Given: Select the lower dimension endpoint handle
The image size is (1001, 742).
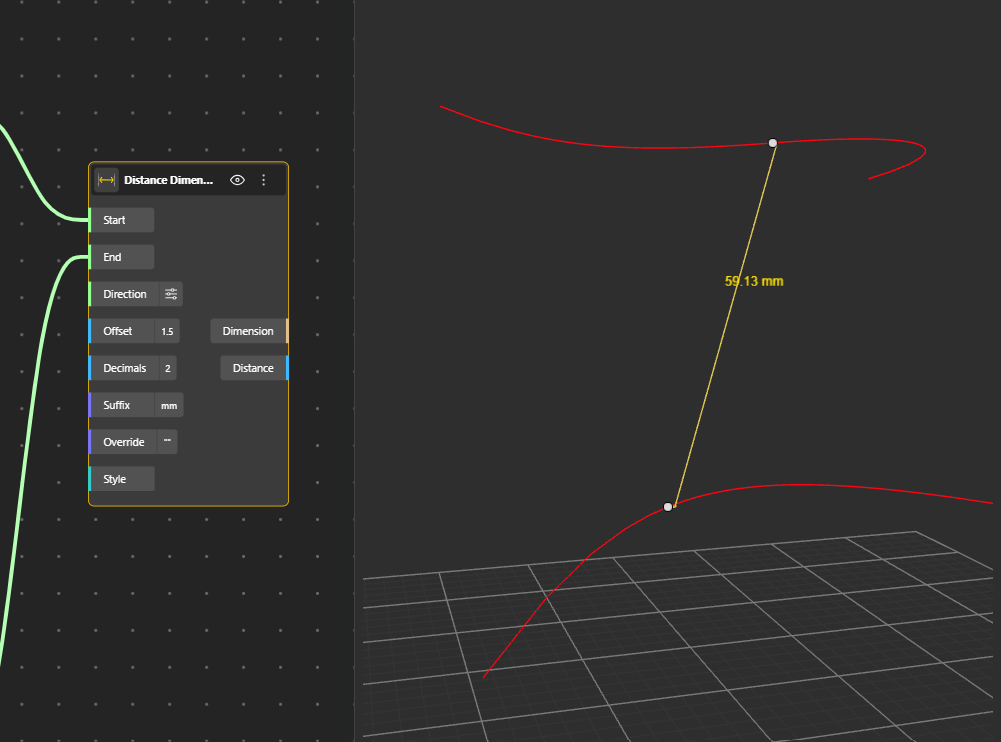Looking at the screenshot, I should pyautogui.click(x=668, y=507).
